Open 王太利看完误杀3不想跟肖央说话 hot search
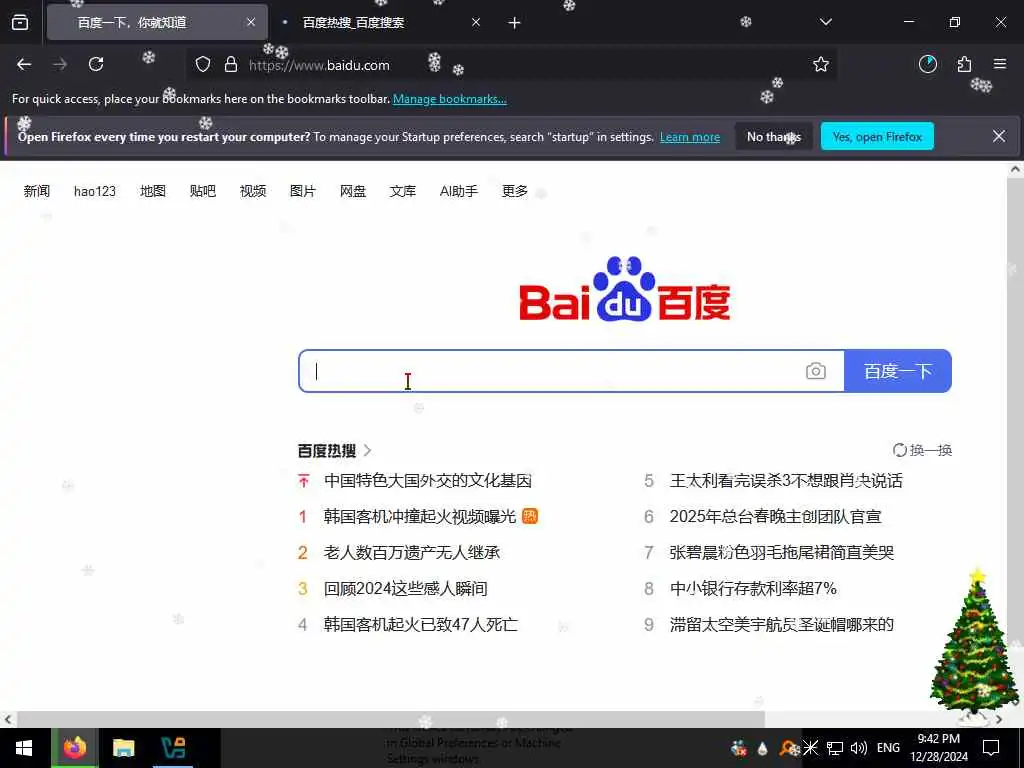 tap(786, 481)
